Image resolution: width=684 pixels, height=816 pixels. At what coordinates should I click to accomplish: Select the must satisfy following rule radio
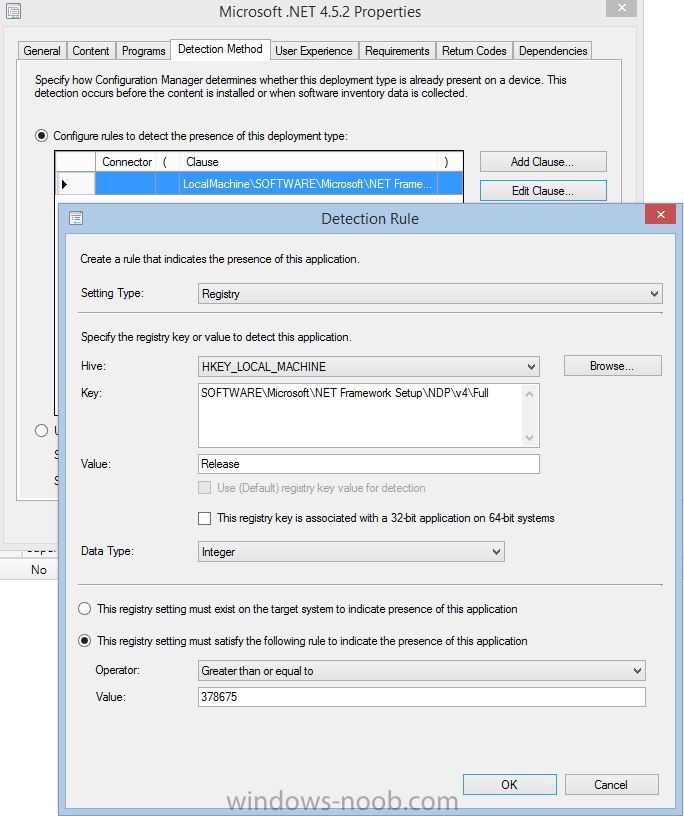coord(84,641)
